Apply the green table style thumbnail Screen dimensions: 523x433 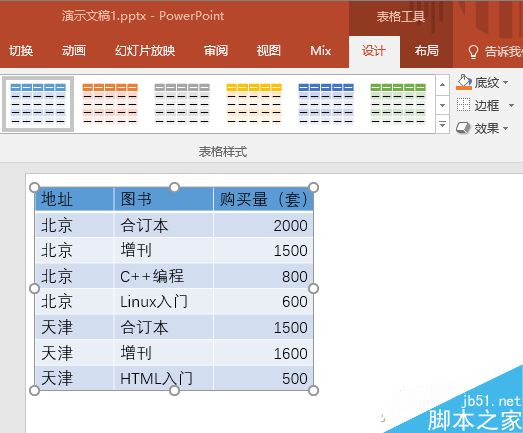point(398,103)
